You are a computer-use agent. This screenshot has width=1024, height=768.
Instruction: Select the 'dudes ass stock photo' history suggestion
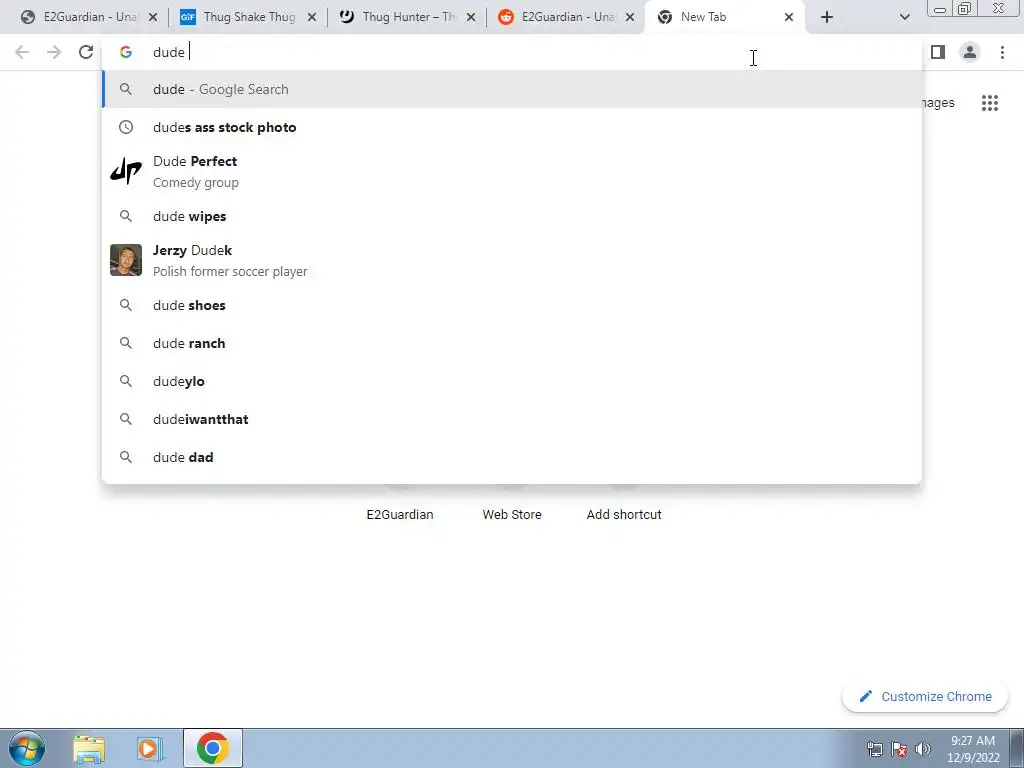pos(512,127)
